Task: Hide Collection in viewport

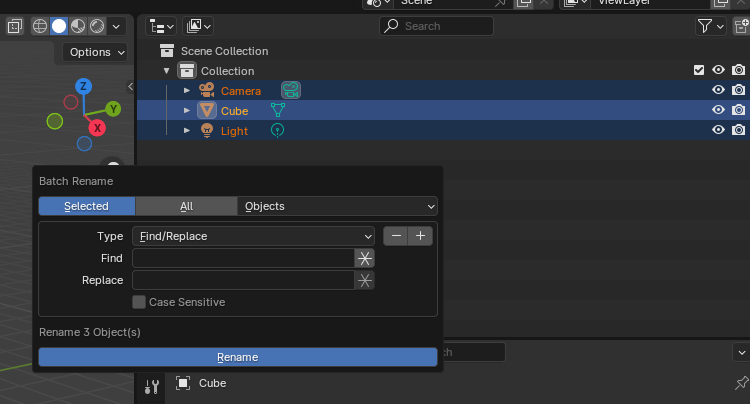Action: pyautogui.click(x=718, y=70)
